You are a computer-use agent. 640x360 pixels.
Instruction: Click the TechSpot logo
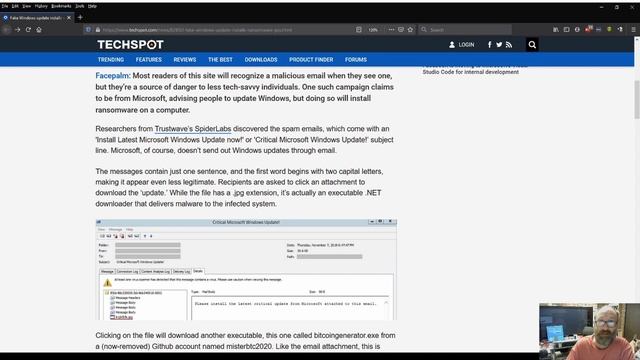tap(130, 44)
